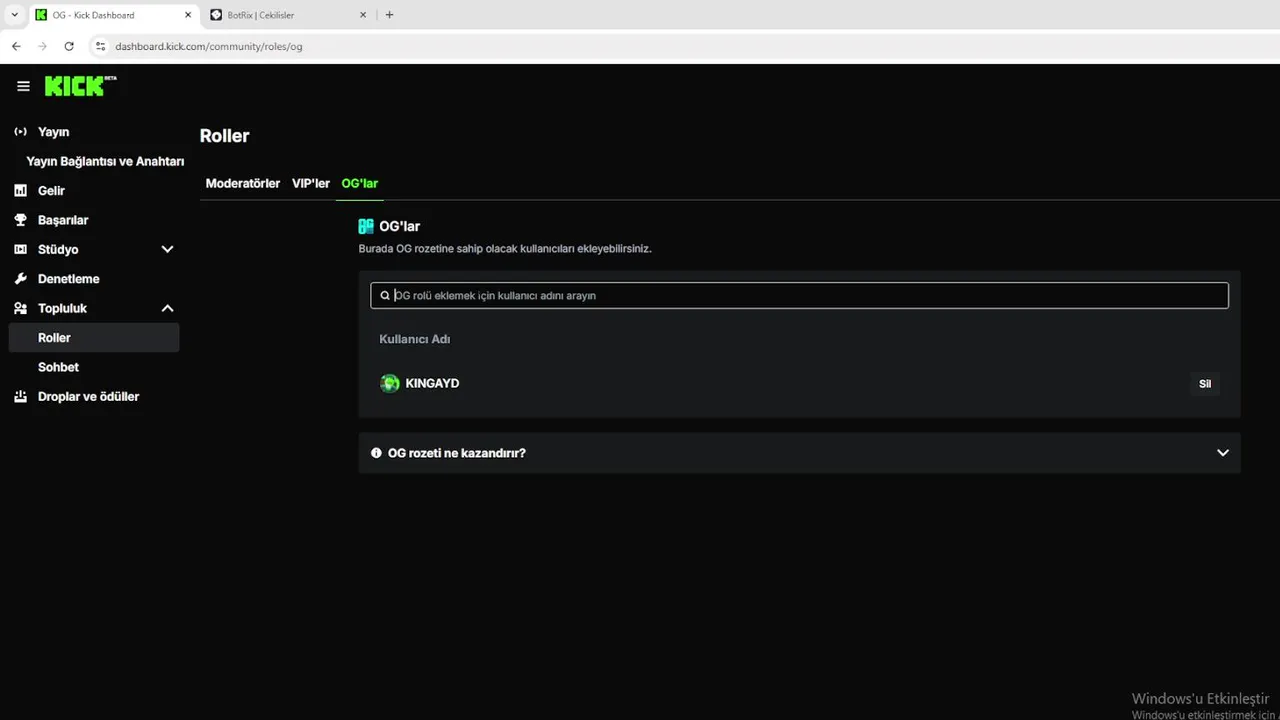Open the site information icon in address bar
Image resolution: width=1280 pixels, height=720 pixels.
coord(99,46)
